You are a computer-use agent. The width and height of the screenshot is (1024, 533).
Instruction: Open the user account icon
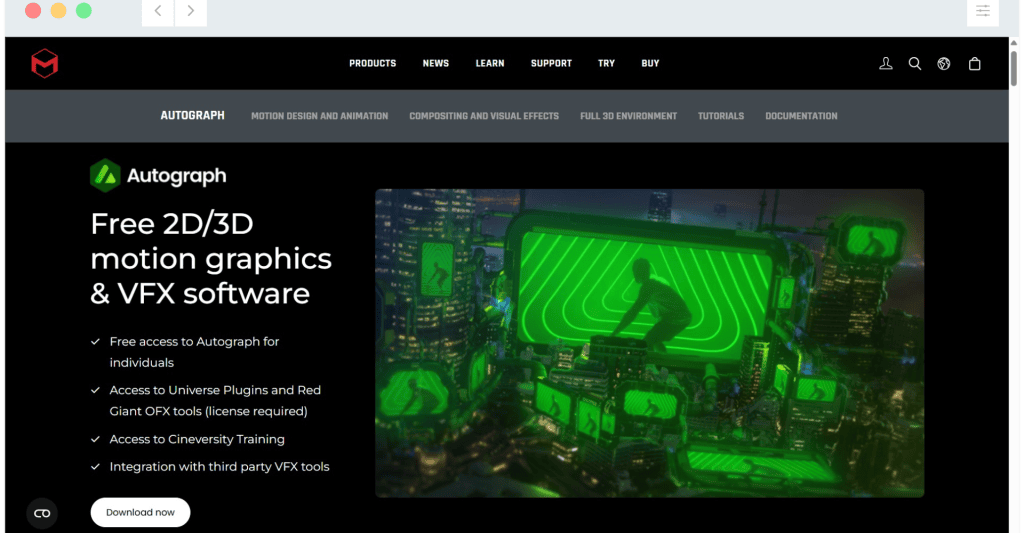(886, 63)
